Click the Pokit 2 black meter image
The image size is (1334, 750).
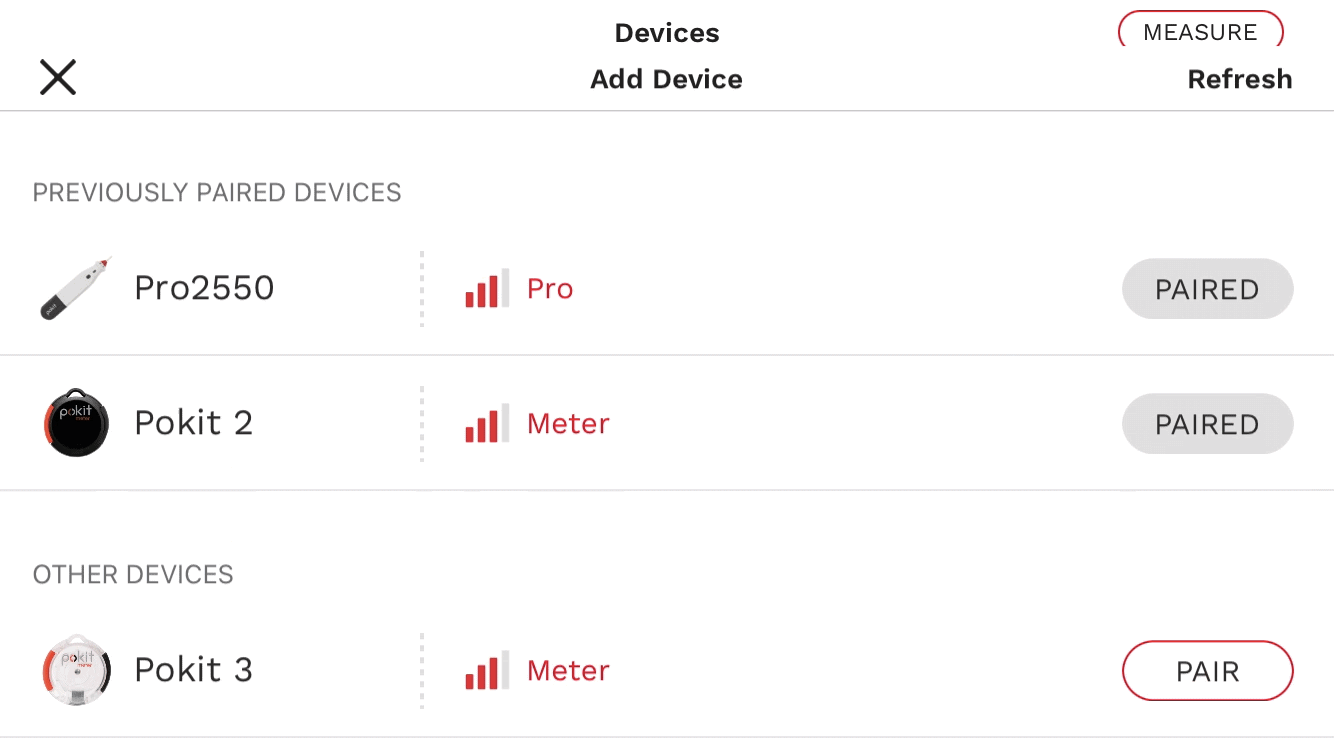[x=76, y=423]
